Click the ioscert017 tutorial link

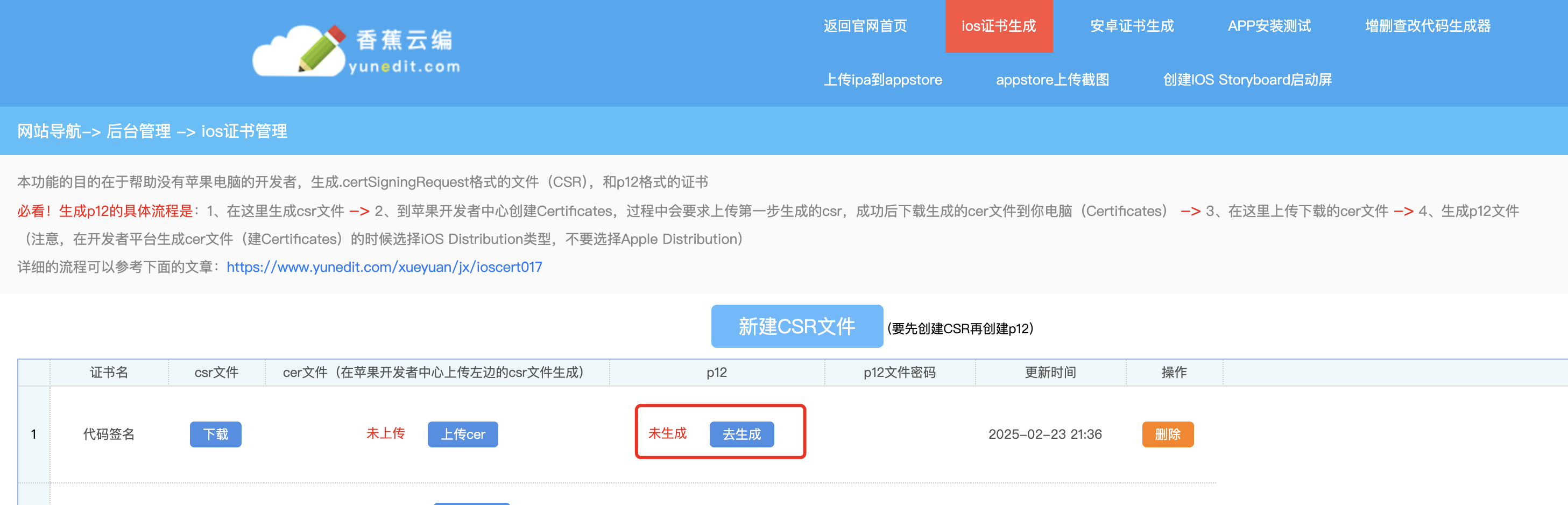[x=384, y=267]
